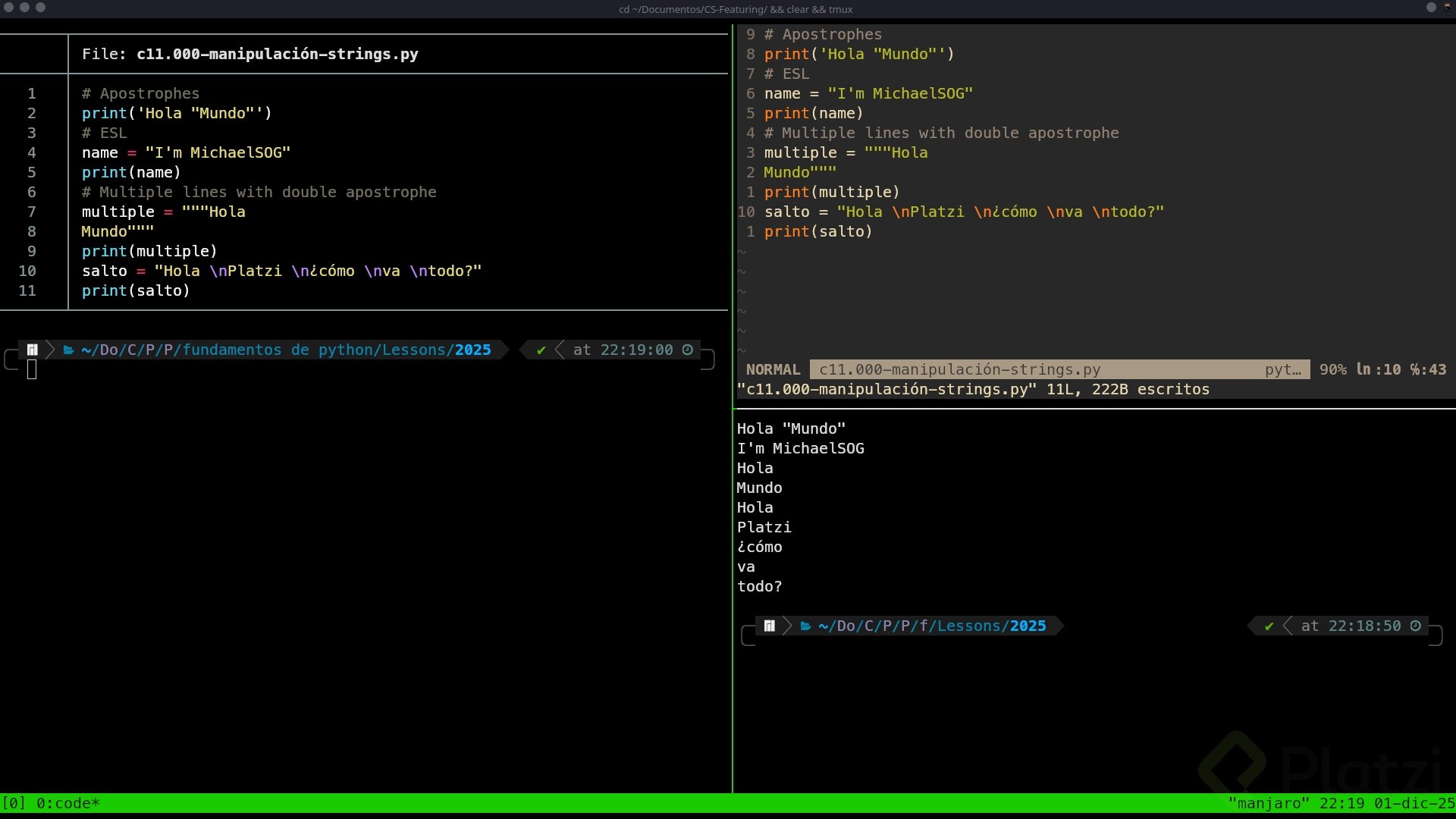Screen dimensions: 1456x819
Task: Click the folder icon in right prompt path
Action: pos(805,626)
